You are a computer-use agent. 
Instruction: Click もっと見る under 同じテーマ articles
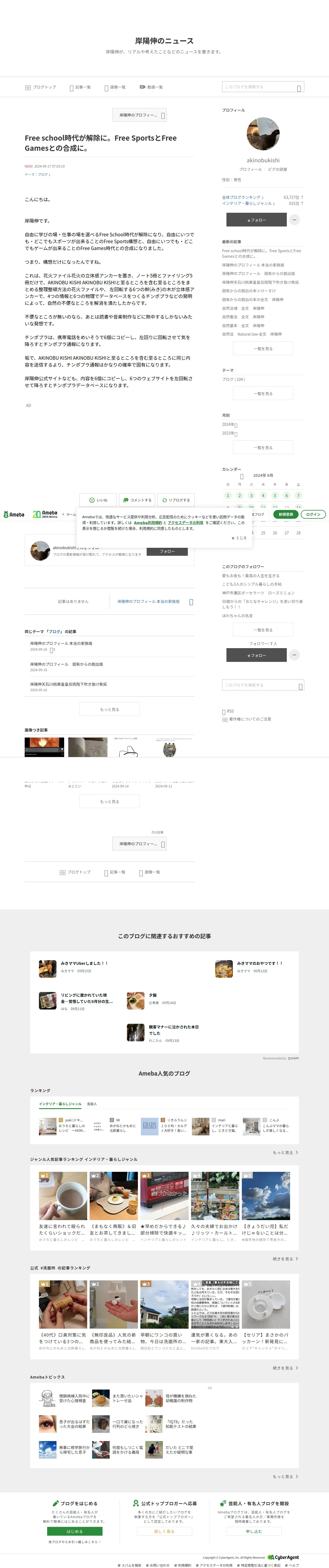pyautogui.click(x=109, y=709)
